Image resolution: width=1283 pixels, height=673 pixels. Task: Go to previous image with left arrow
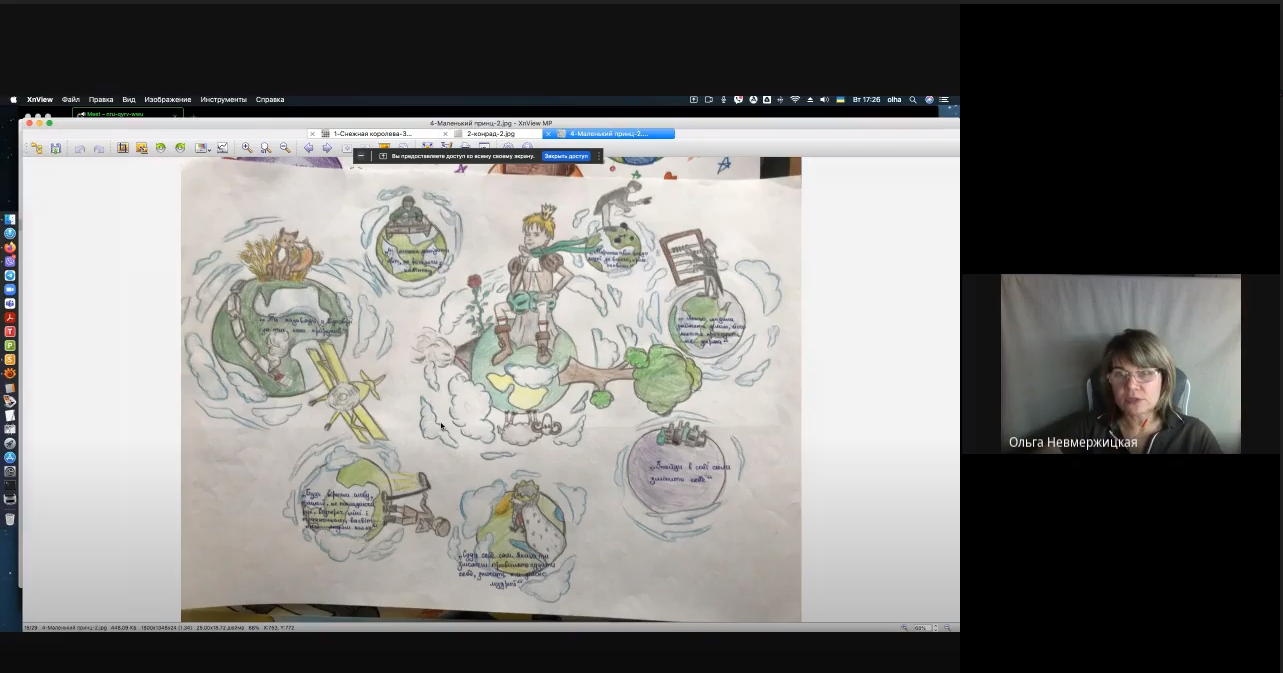[x=309, y=148]
